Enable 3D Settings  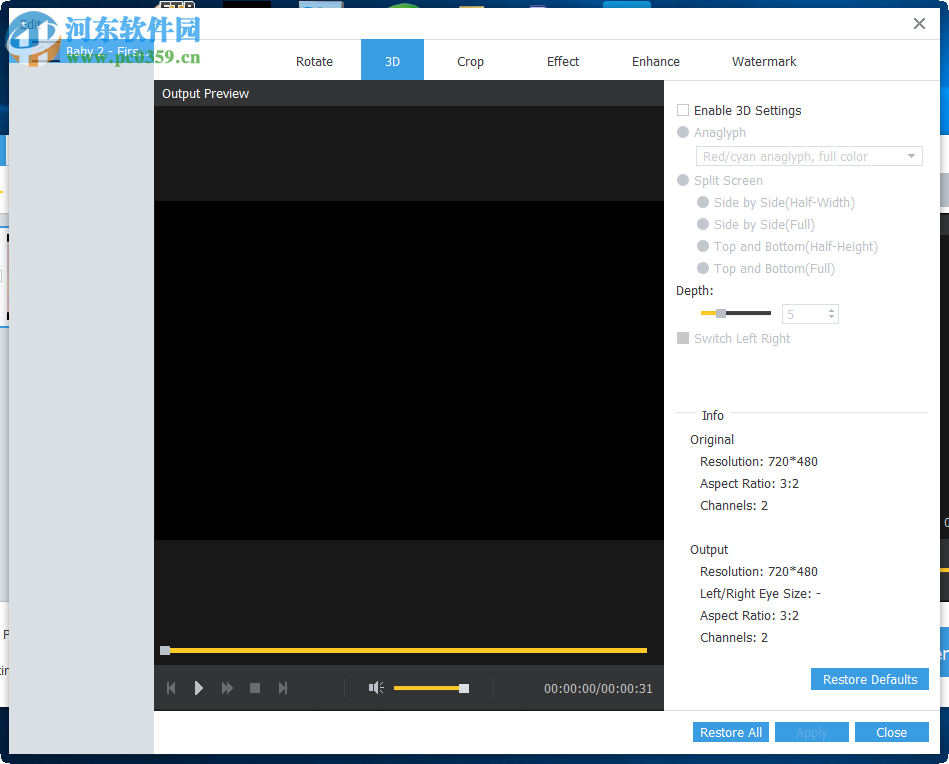tap(684, 110)
